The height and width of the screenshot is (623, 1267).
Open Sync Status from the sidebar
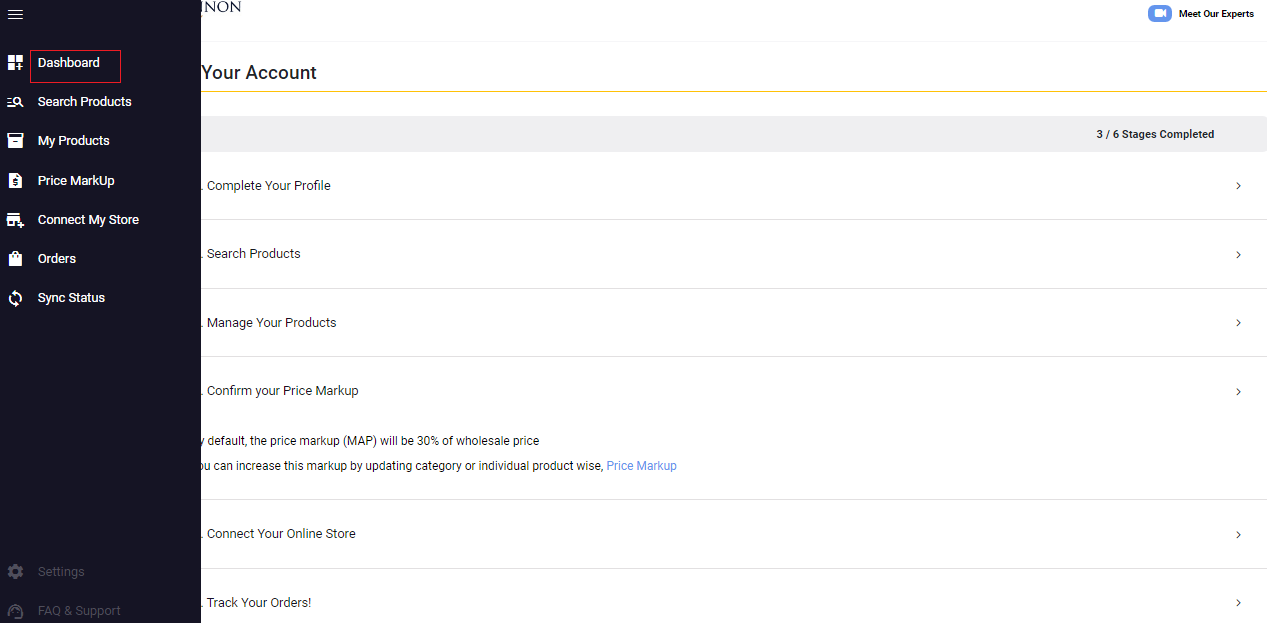coord(72,297)
